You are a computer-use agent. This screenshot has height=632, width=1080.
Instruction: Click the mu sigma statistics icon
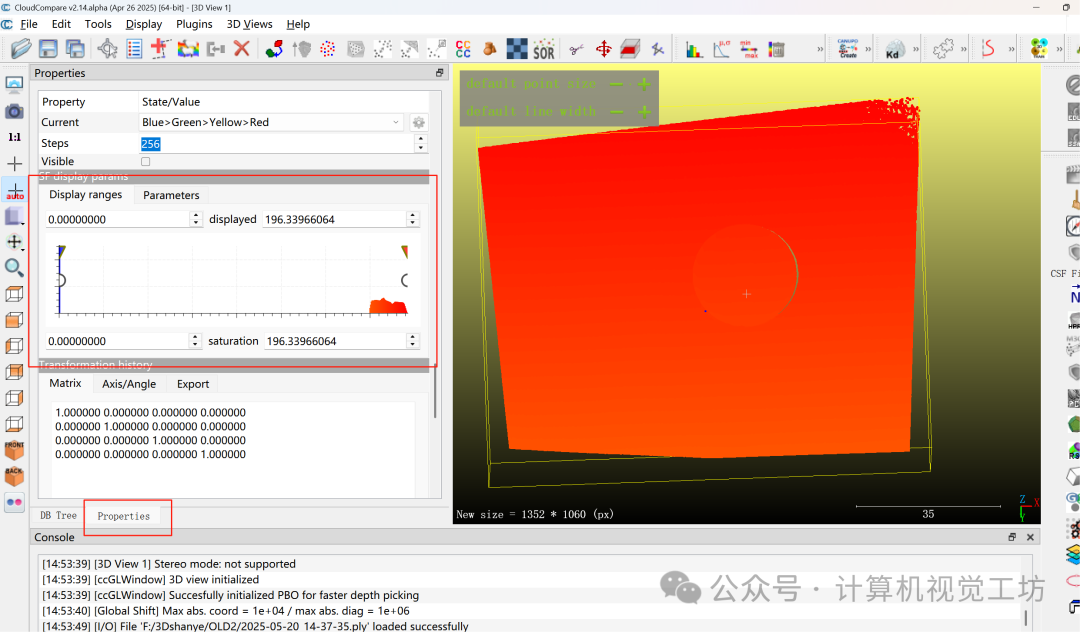pos(721,49)
